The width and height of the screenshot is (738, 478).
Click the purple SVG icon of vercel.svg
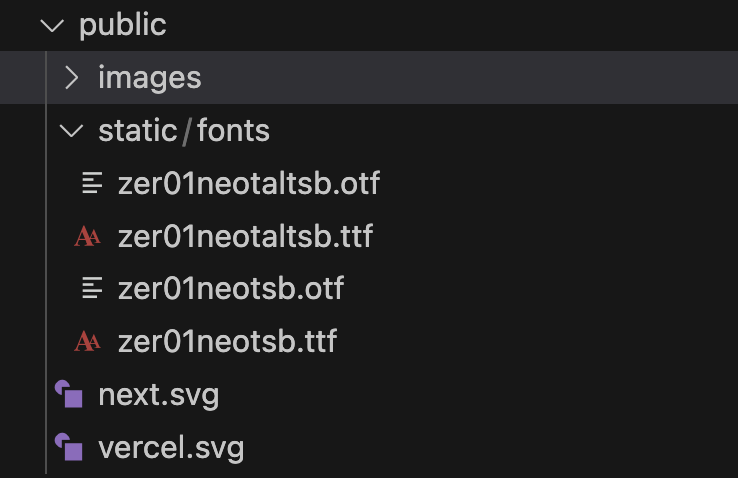pos(69,446)
